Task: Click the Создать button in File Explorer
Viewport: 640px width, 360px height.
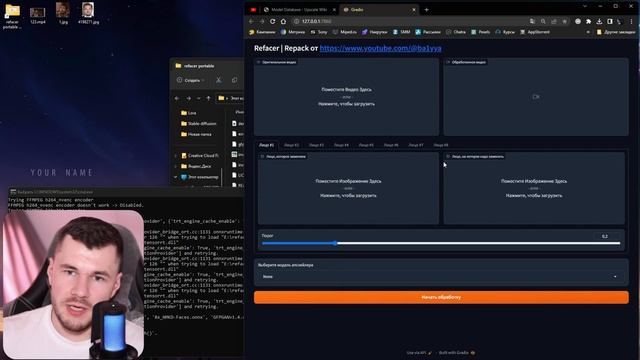Action: [191, 80]
